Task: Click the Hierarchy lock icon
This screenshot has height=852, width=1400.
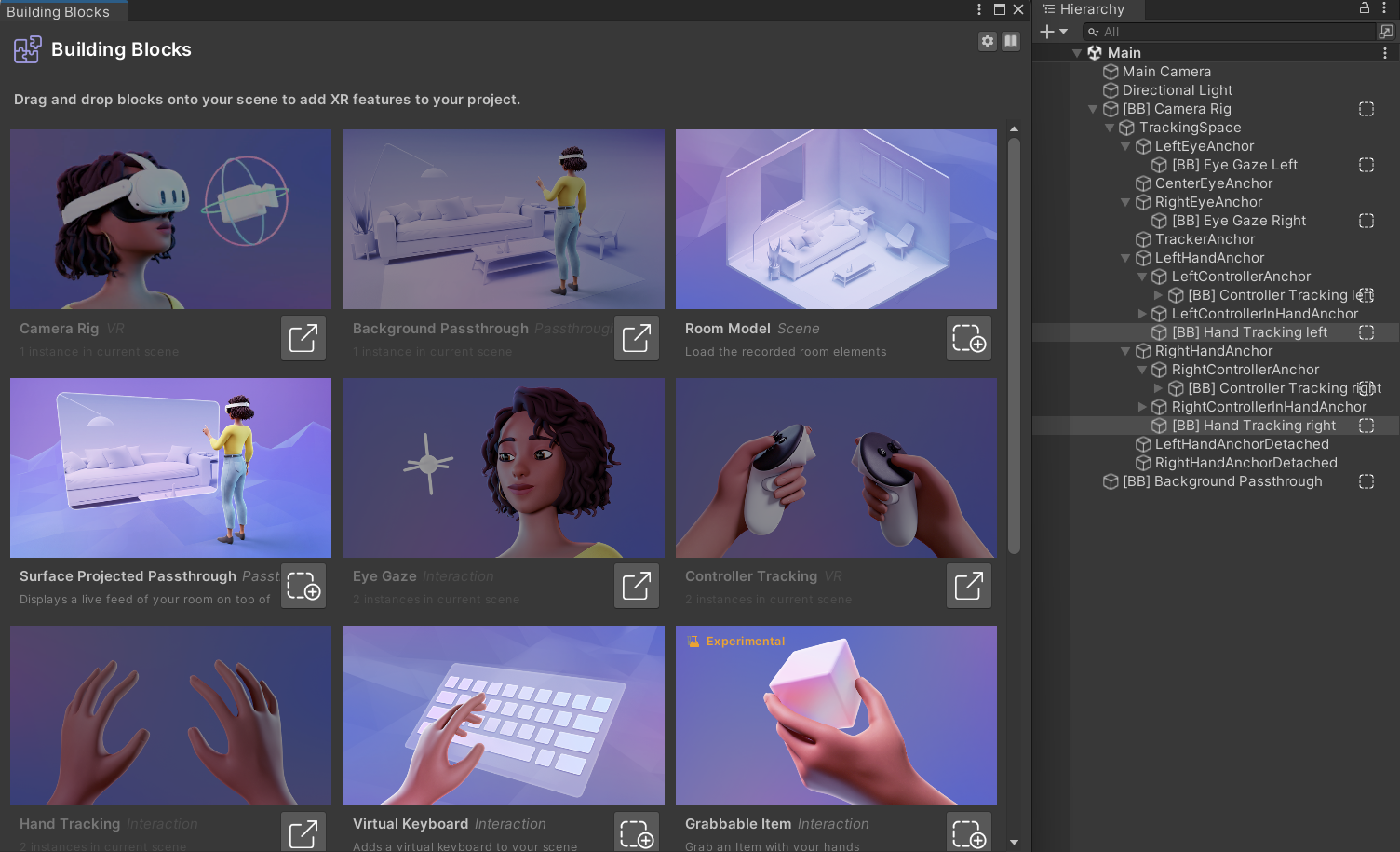Action: [1365, 8]
